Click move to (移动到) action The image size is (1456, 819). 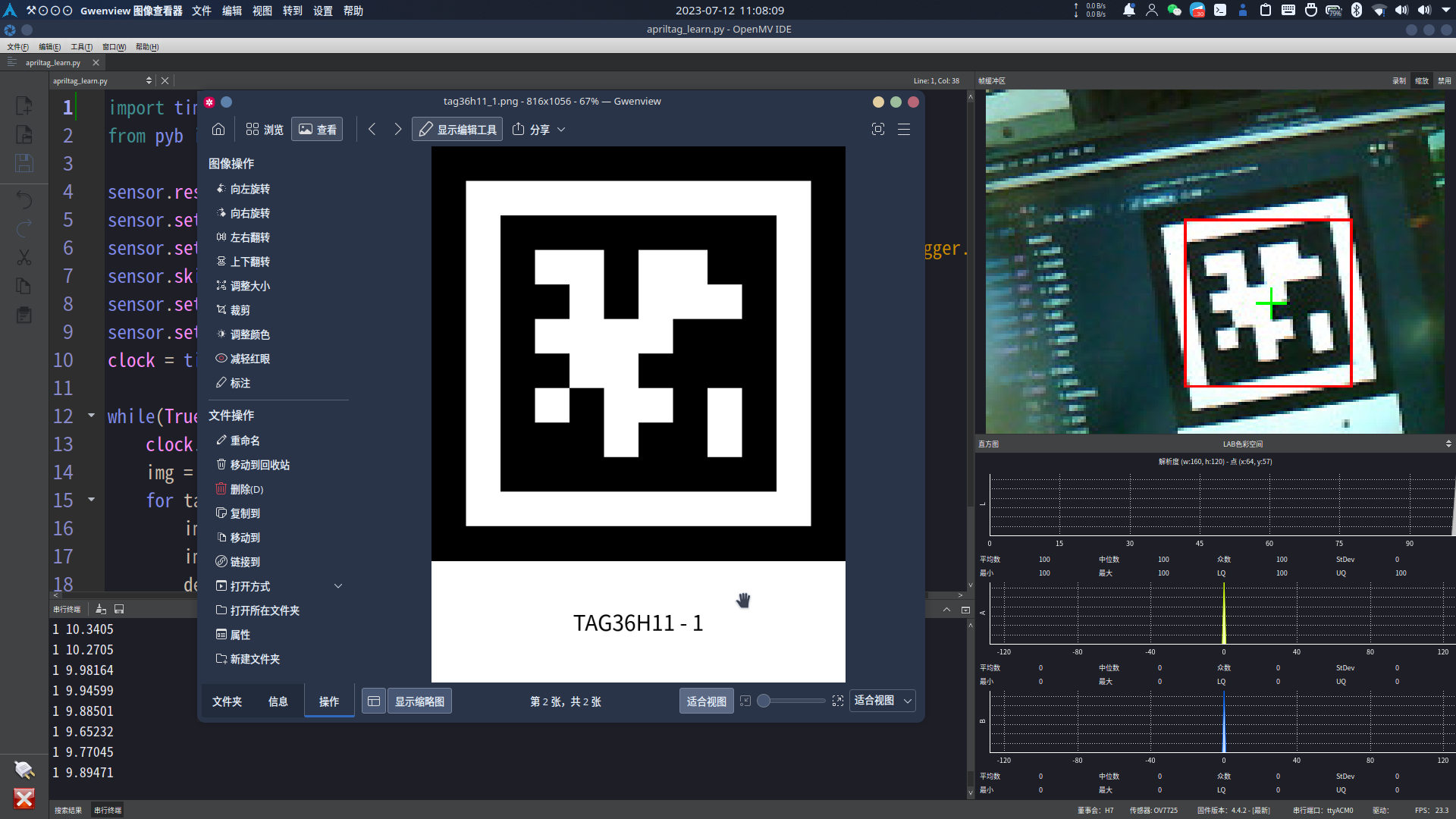coord(238,538)
